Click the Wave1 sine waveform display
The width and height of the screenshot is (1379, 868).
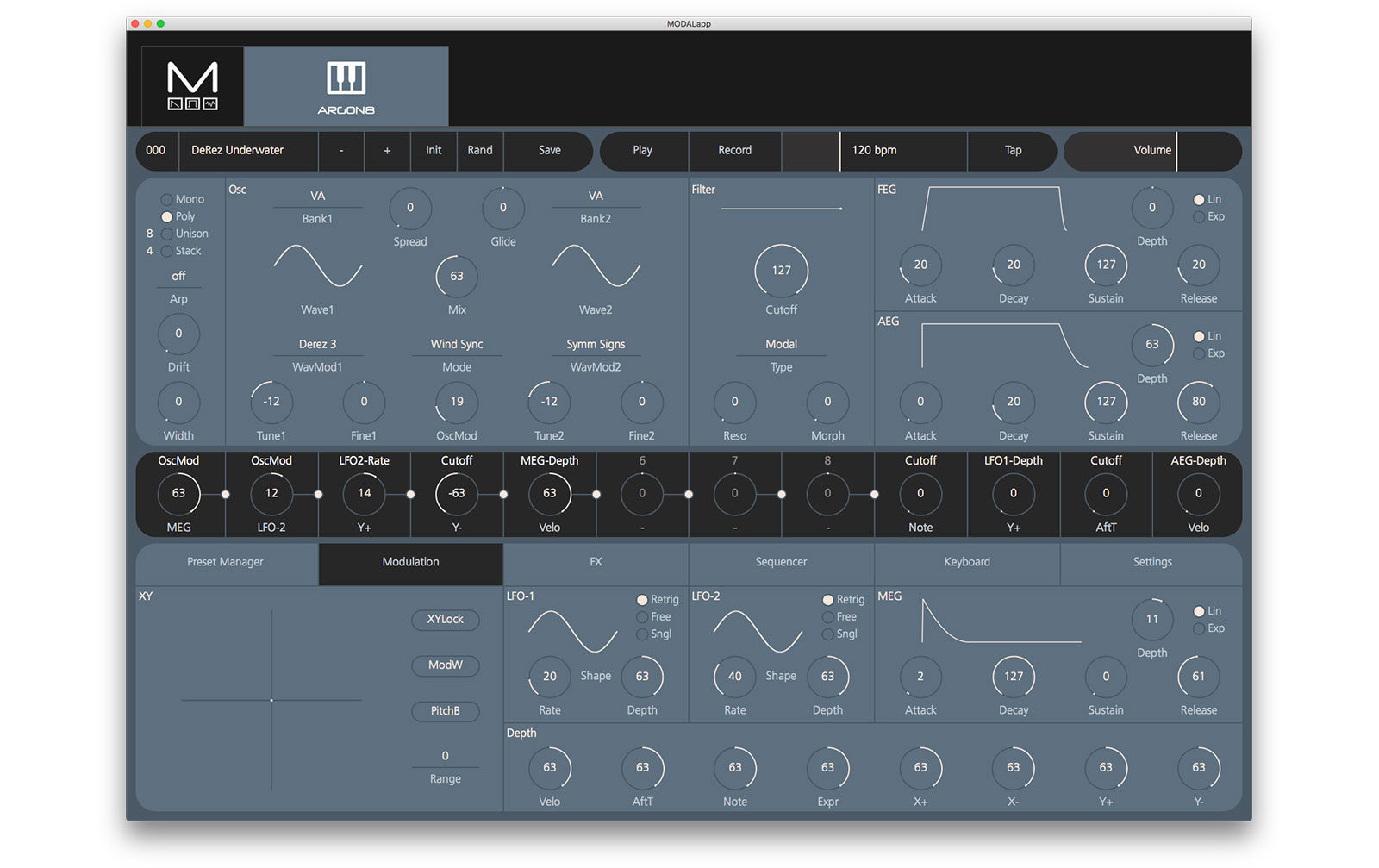[x=317, y=265]
